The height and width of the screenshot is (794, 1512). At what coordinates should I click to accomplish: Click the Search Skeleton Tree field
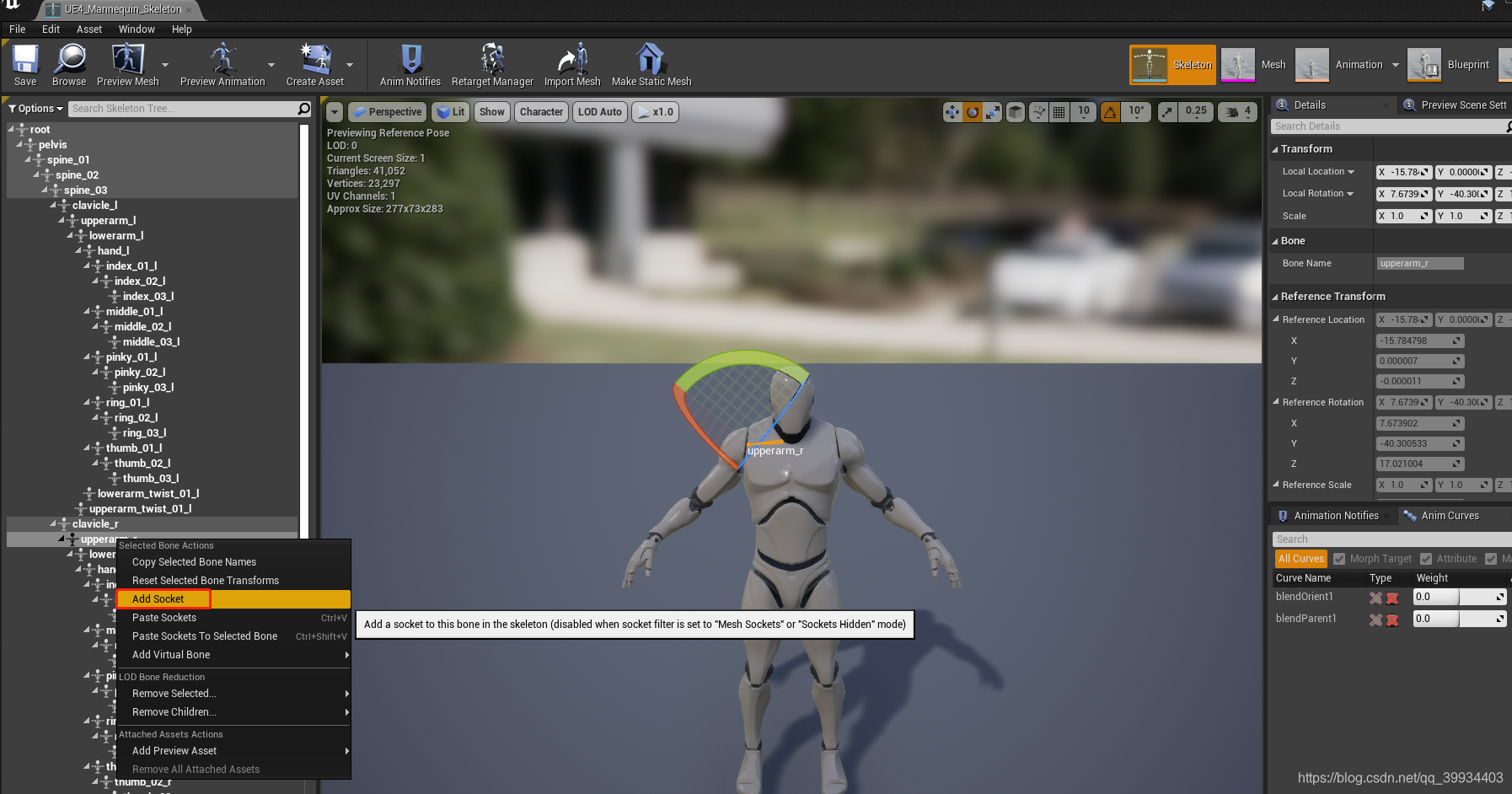tap(185, 108)
